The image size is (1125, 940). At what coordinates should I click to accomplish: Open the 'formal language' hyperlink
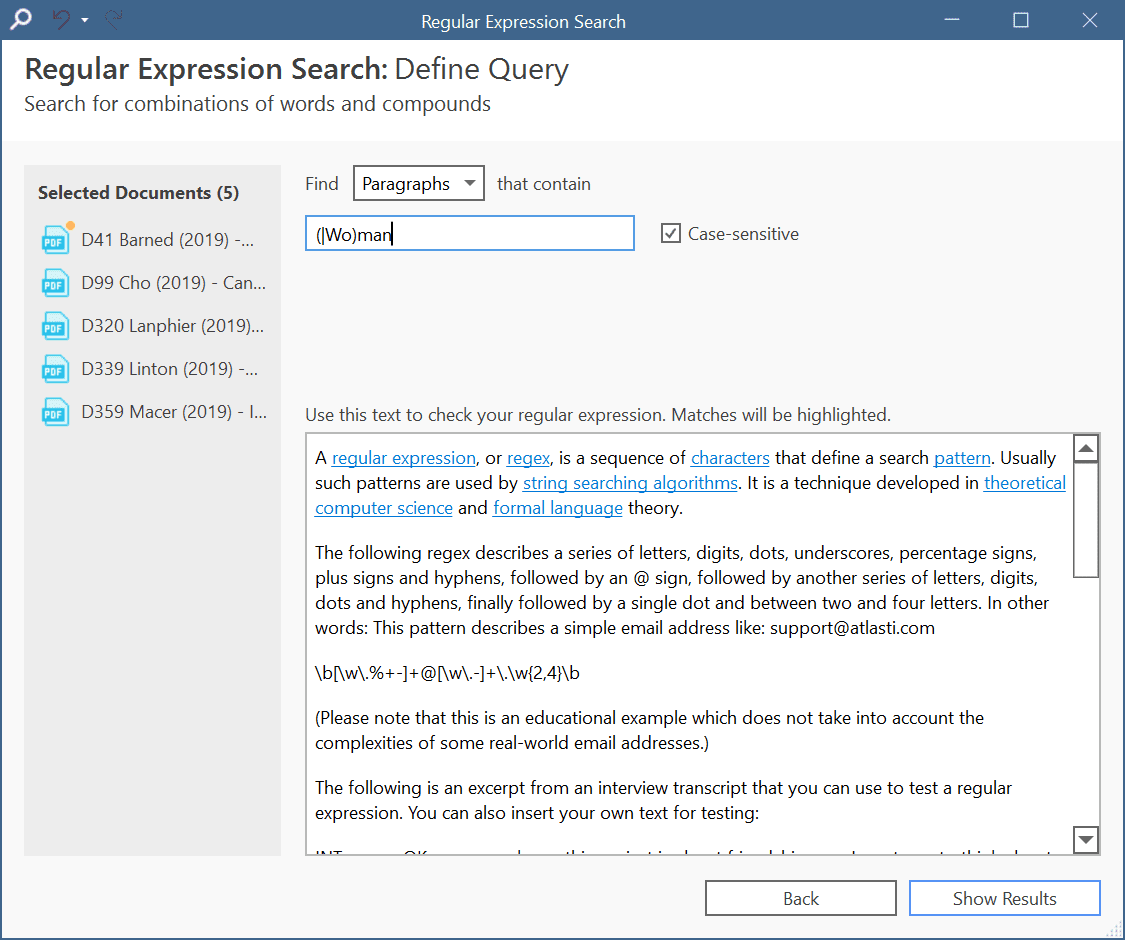click(557, 508)
